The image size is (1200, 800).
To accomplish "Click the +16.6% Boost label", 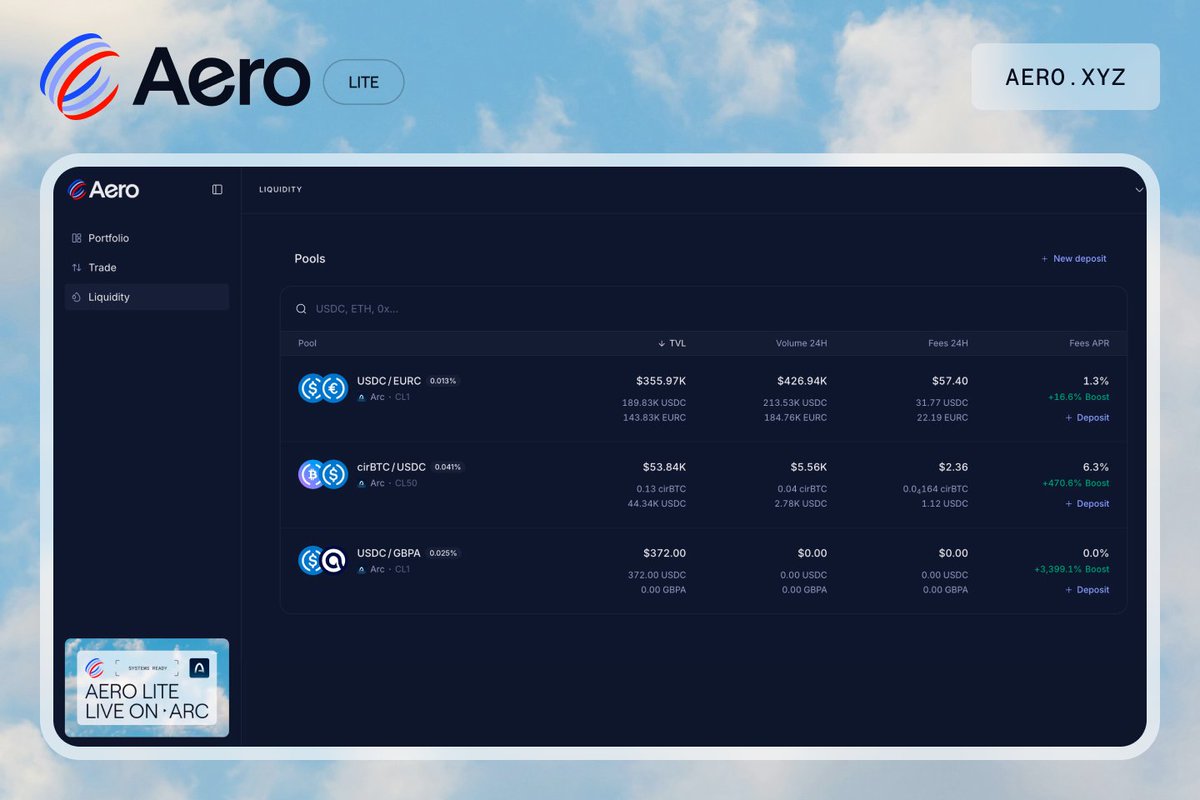I will tap(1078, 397).
